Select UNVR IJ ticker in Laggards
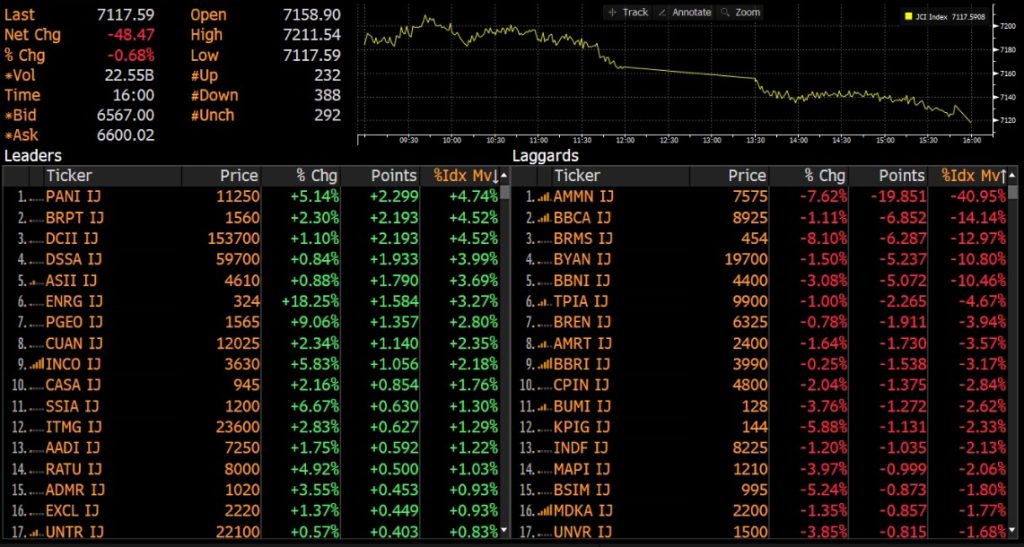Image resolution: width=1024 pixels, height=547 pixels. click(x=583, y=531)
